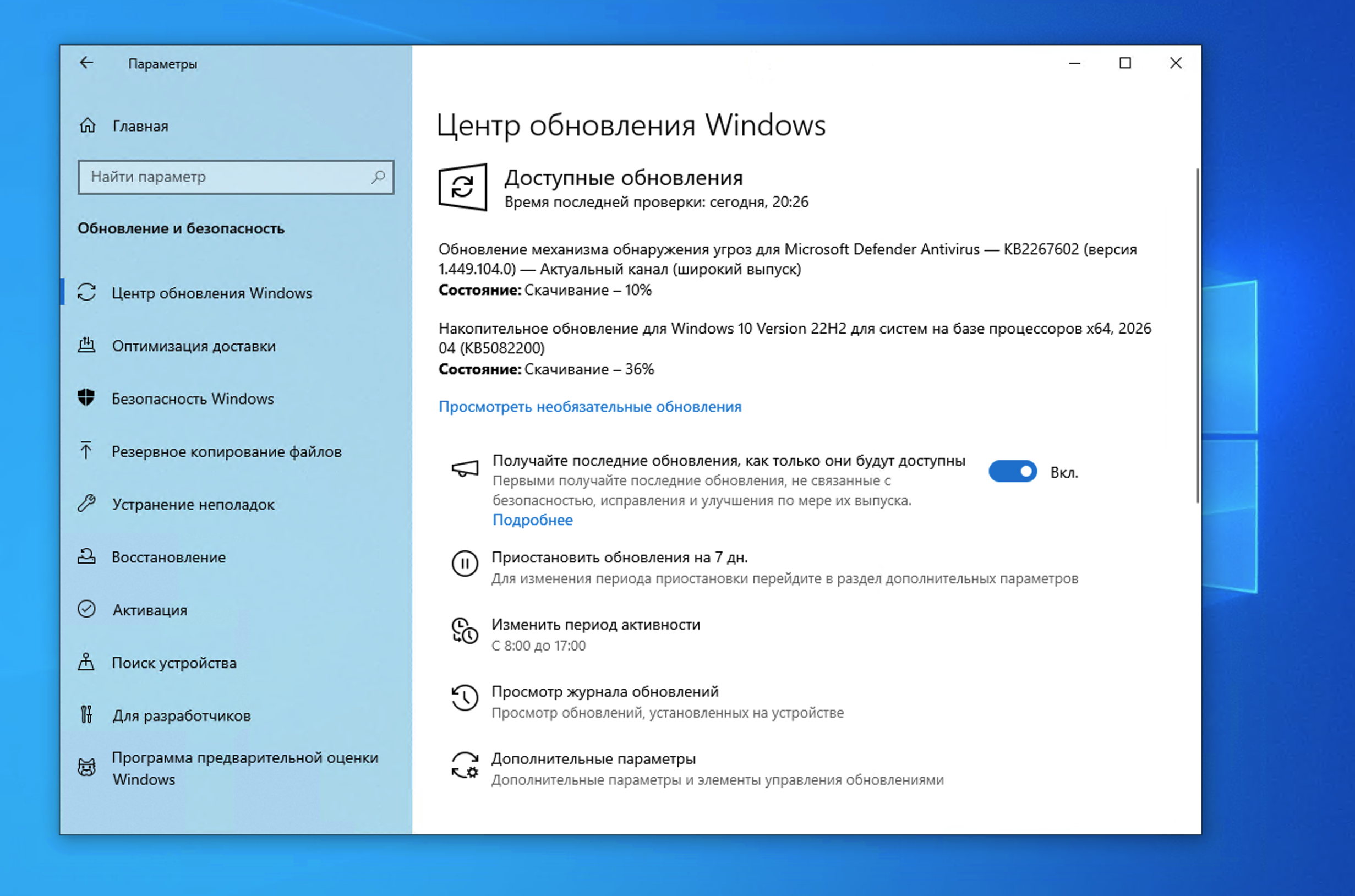Screen dimensions: 1355x896
Task: Click the search magnifier icon in Найти параметр
Action: pyautogui.click(x=378, y=177)
